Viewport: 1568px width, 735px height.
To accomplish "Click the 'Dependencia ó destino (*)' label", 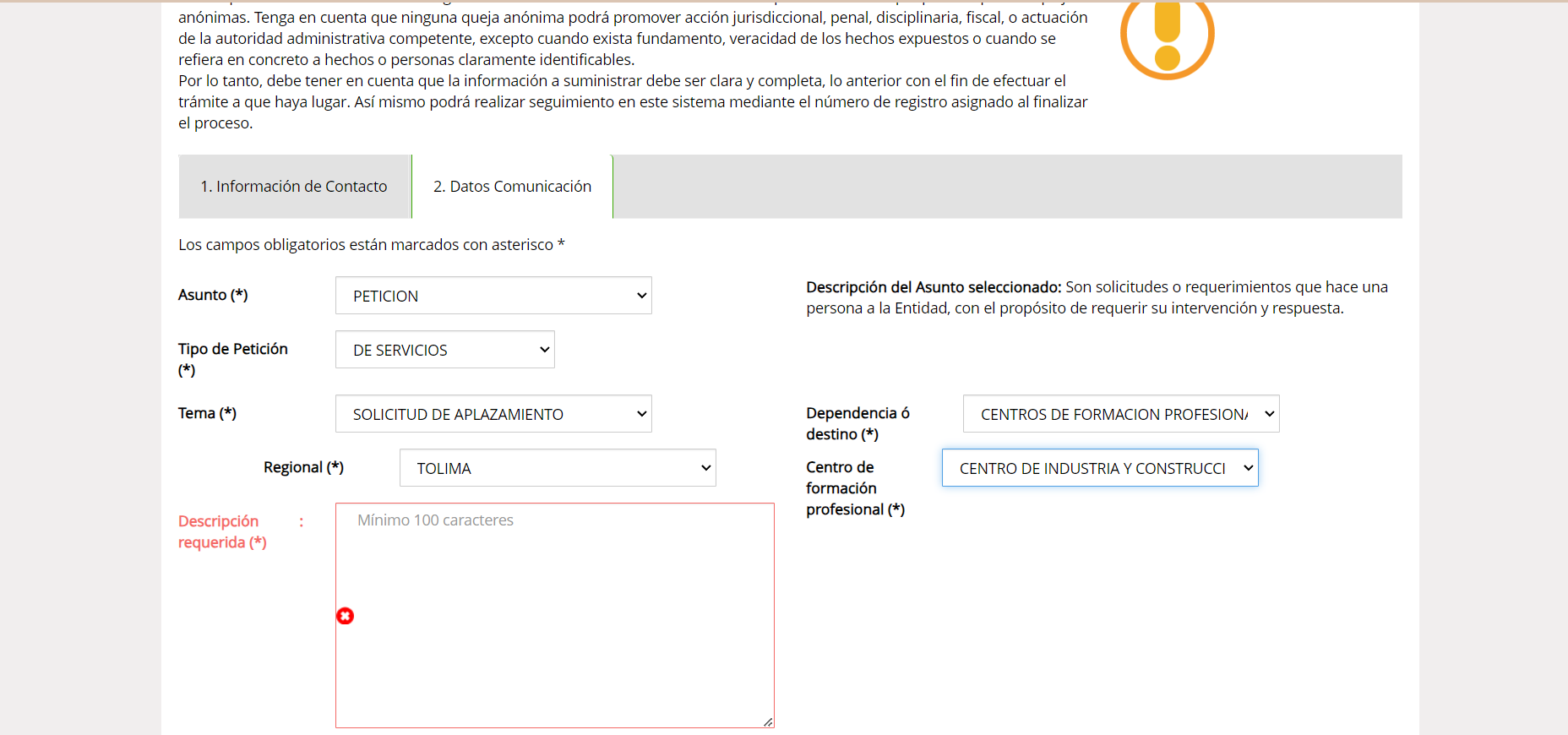I will pyautogui.click(x=857, y=423).
